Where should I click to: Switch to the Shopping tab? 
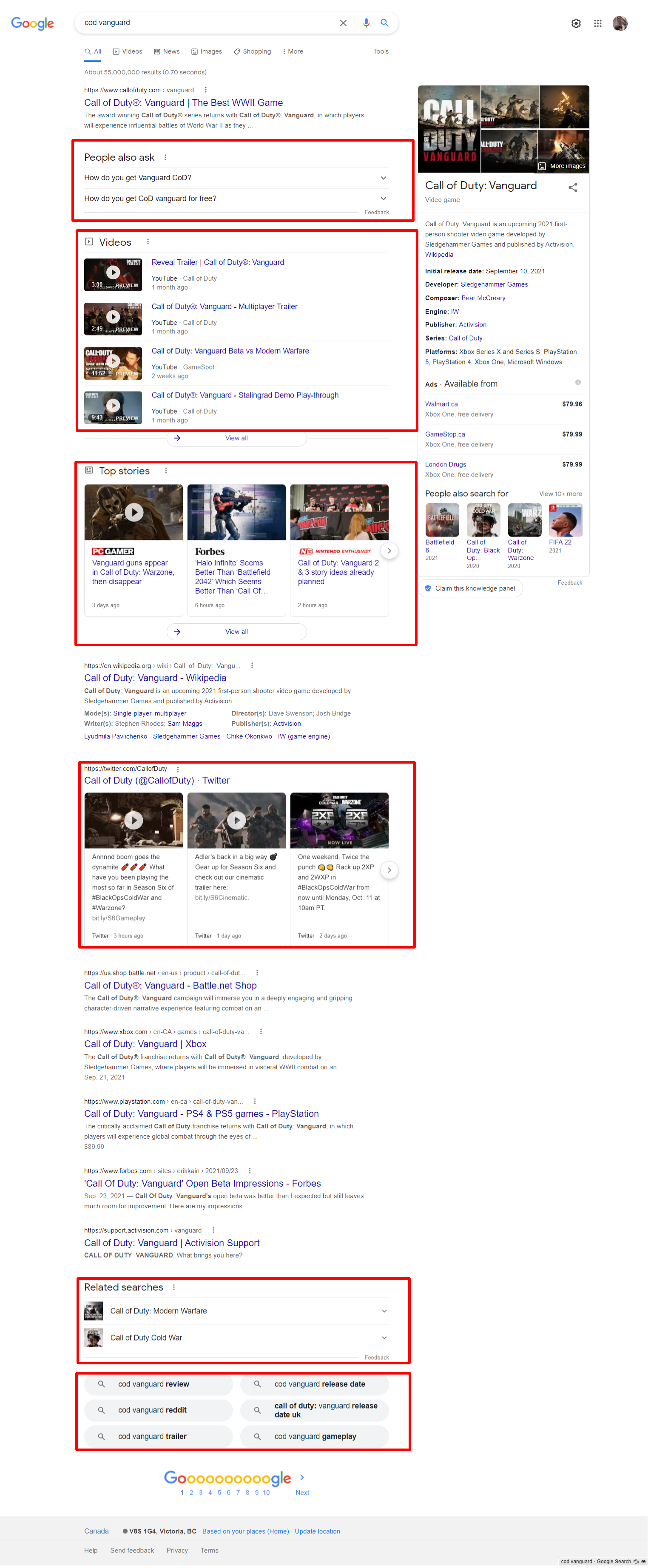[252, 52]
